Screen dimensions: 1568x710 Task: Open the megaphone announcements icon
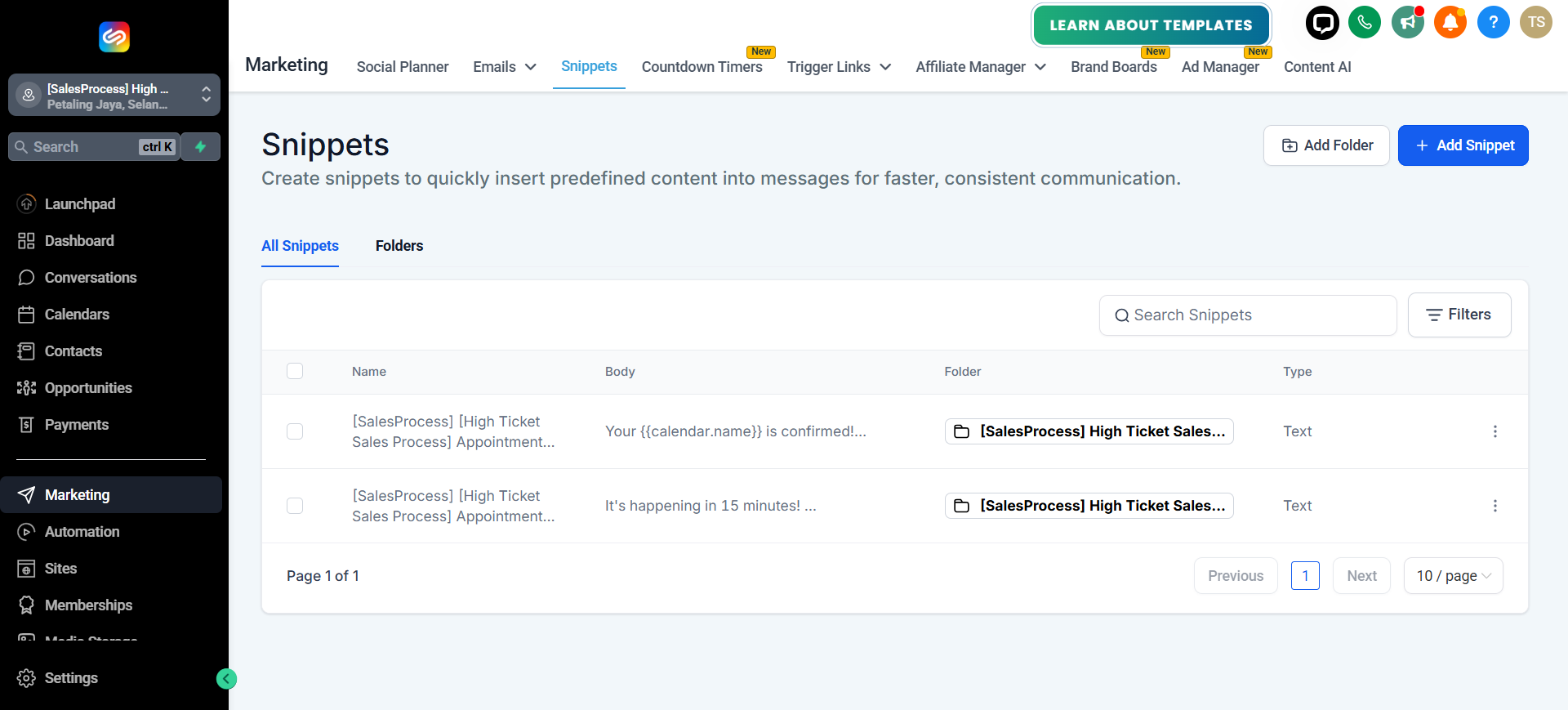[x=1408, y=23]
